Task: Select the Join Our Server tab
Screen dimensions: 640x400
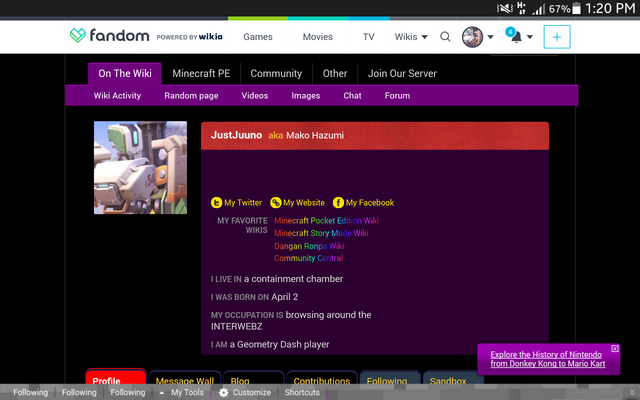Action: coord(402,73)
